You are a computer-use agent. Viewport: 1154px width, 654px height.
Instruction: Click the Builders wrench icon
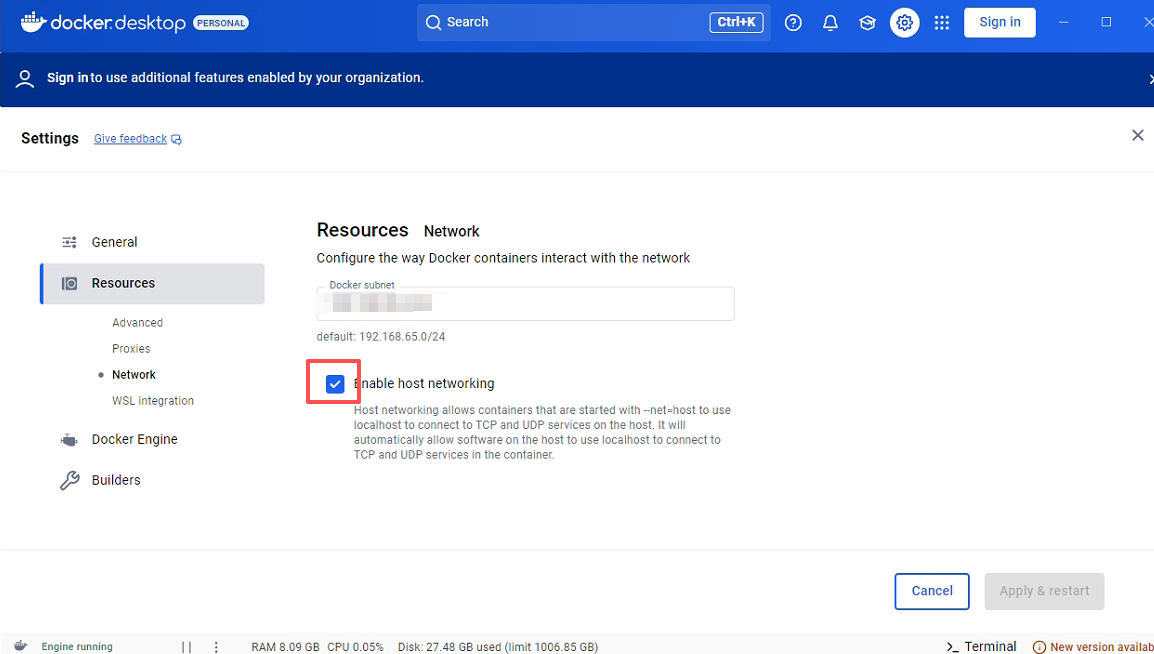pos(69,480)
